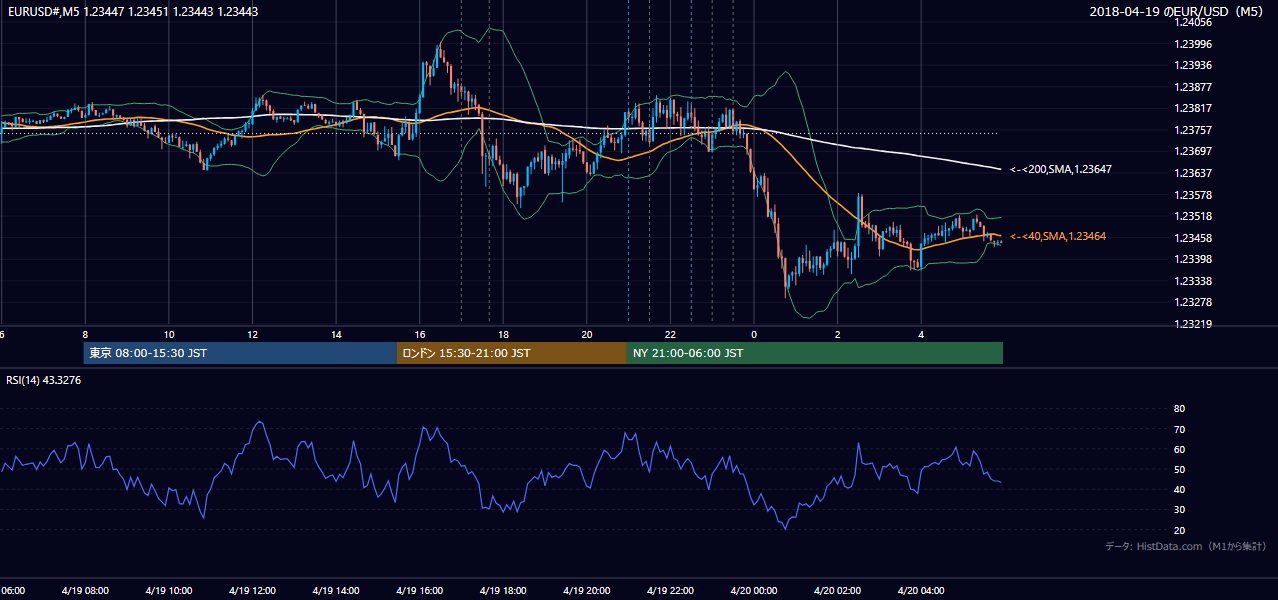Click the date label 4/20 04:00
This screenshot has height=600, width=1278.
(x=921, y=591)
